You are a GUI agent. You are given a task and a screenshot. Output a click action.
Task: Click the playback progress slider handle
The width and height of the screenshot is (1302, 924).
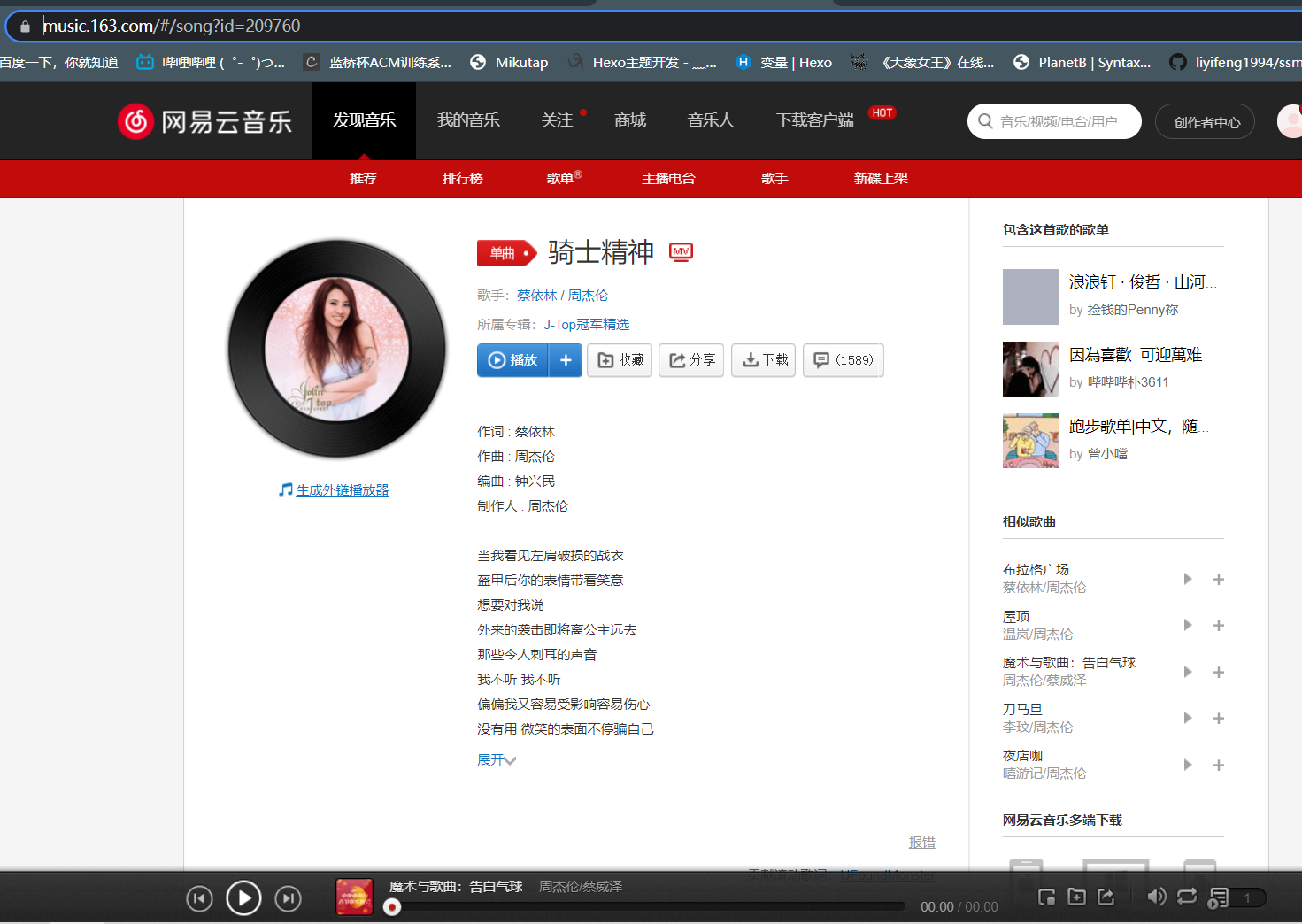point(392,907)
